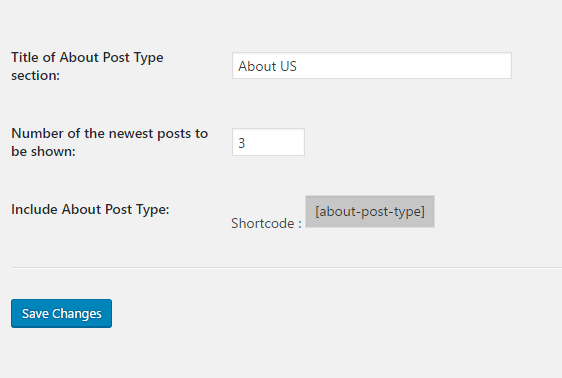Click the word 'section:' in title label
Image resolution: width=562 pixels, height=378 pixels.
tap(35, 76)
